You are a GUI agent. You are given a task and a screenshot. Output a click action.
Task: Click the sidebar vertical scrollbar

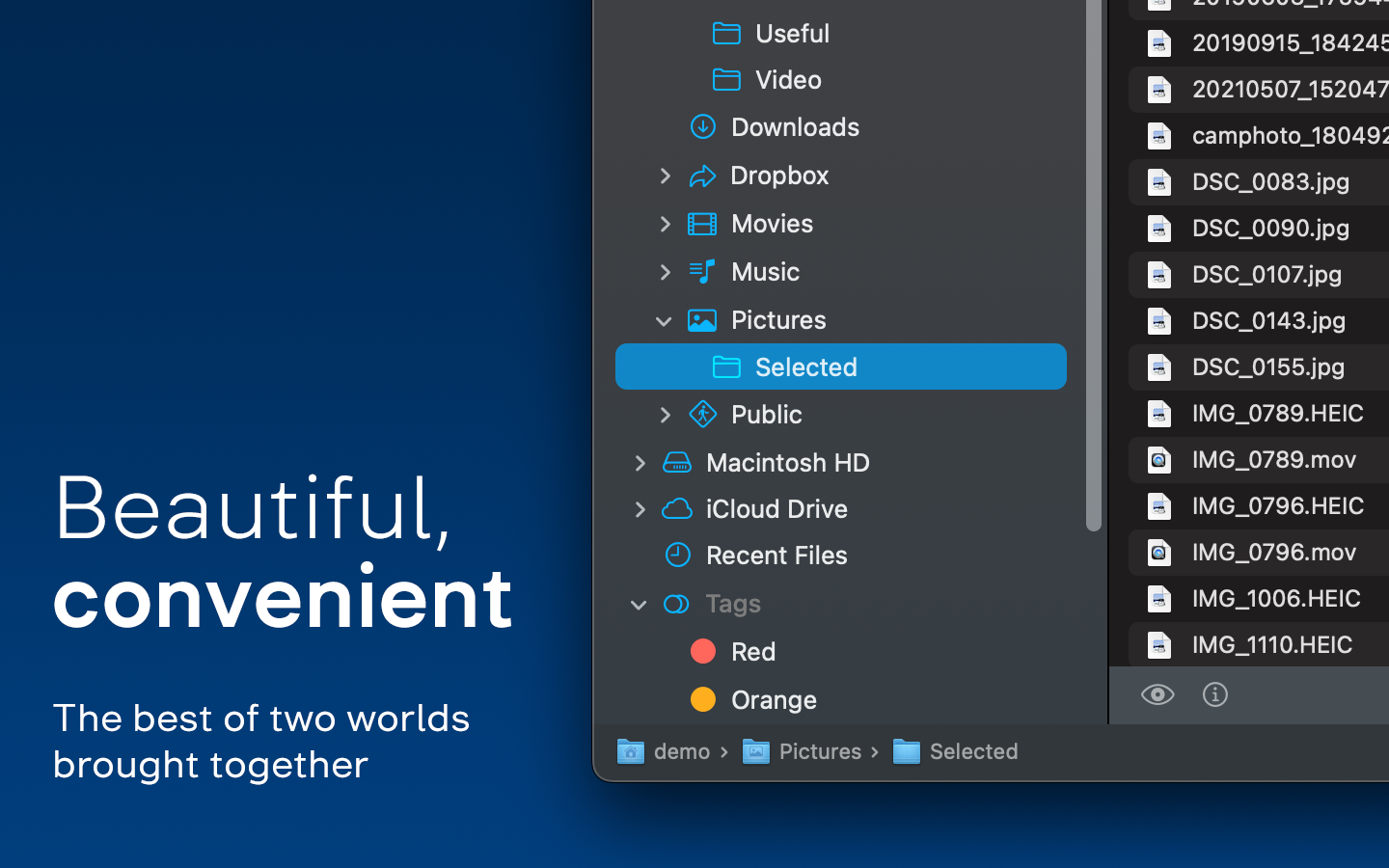pos(1094,265)
